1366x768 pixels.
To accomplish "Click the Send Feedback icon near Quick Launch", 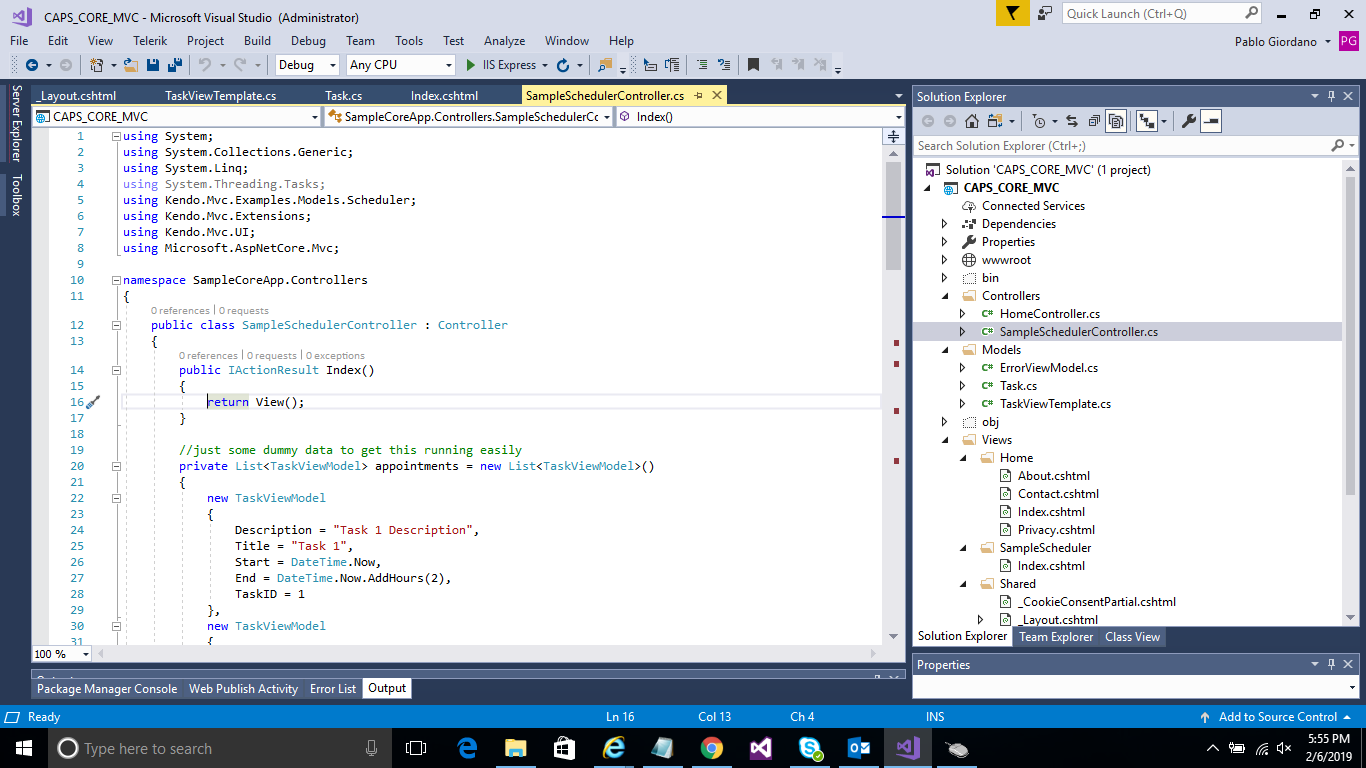I will coord(1045,13).
